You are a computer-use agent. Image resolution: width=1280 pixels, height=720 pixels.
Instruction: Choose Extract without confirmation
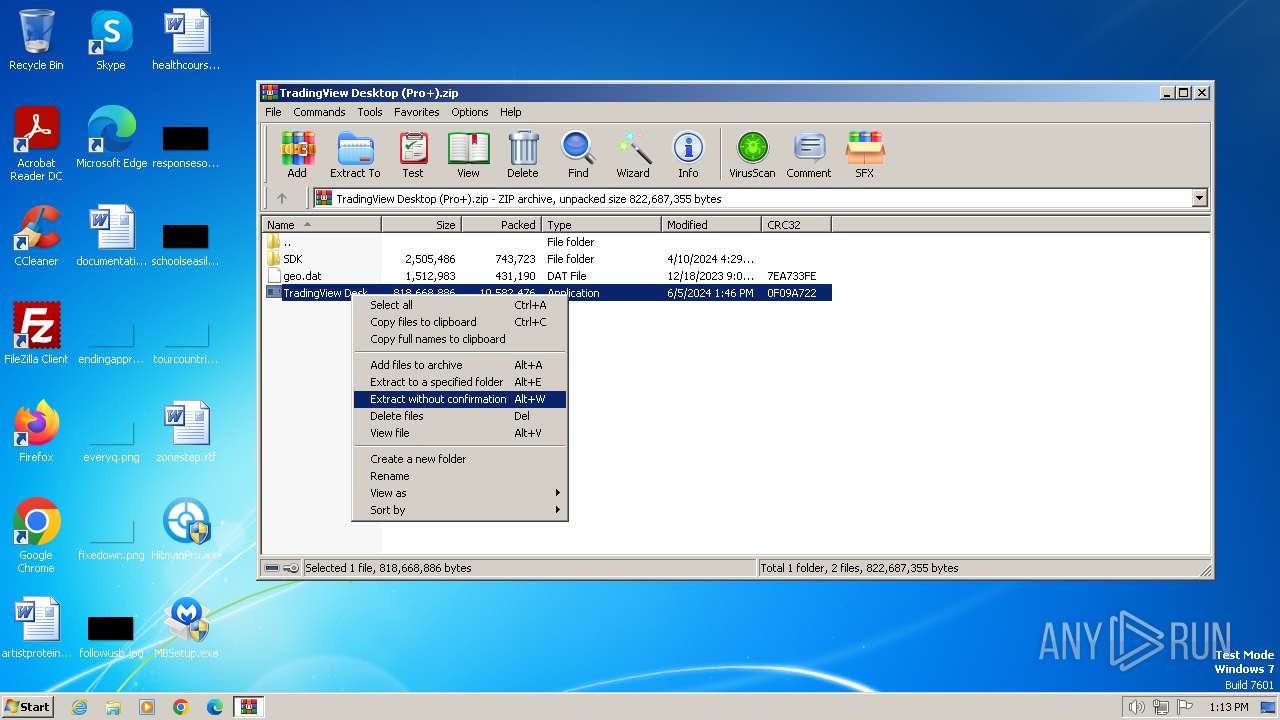click(460, 399)
